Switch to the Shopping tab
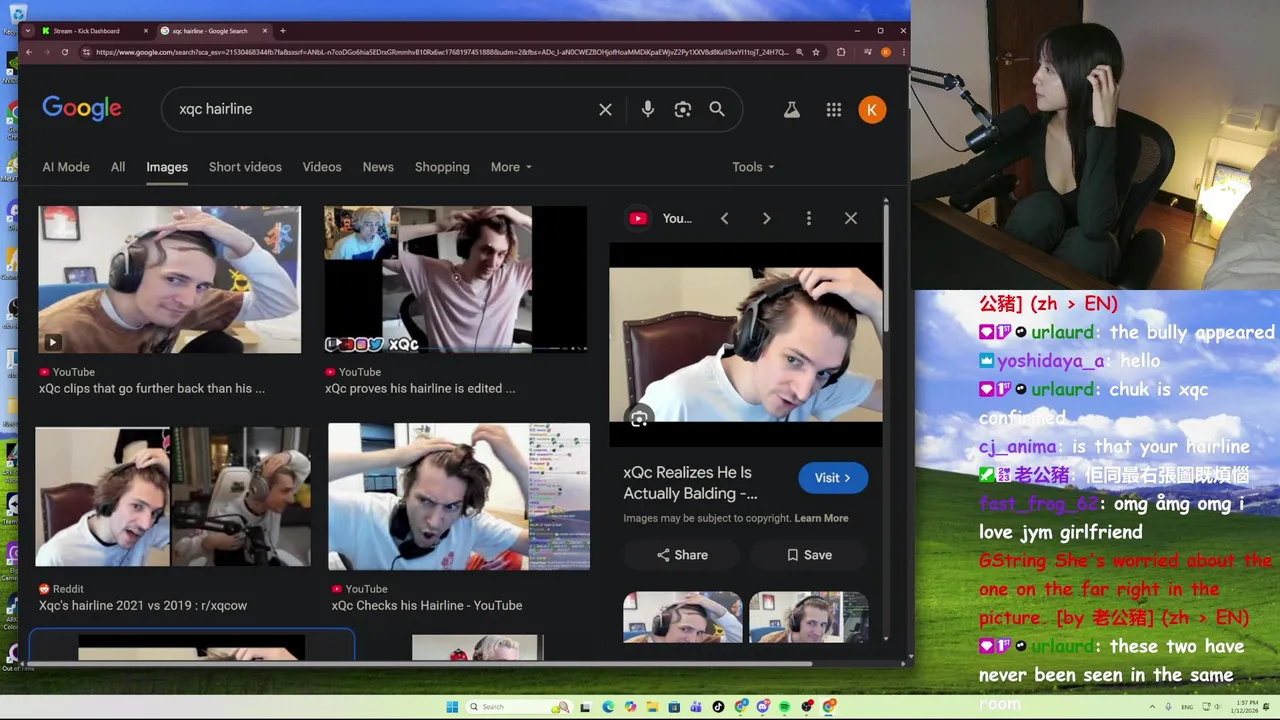This screenshot has width=1280, height=720. [x=442, y=167]
